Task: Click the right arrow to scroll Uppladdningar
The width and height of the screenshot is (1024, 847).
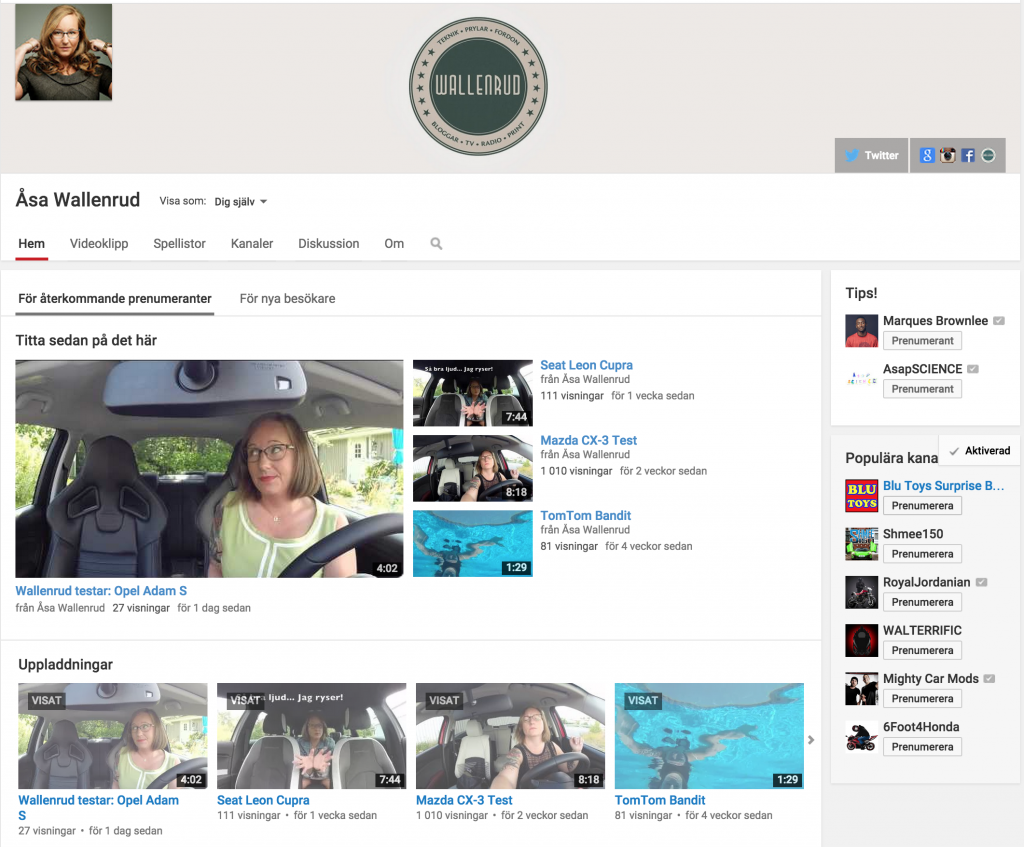Action: (x=811, y=740)
